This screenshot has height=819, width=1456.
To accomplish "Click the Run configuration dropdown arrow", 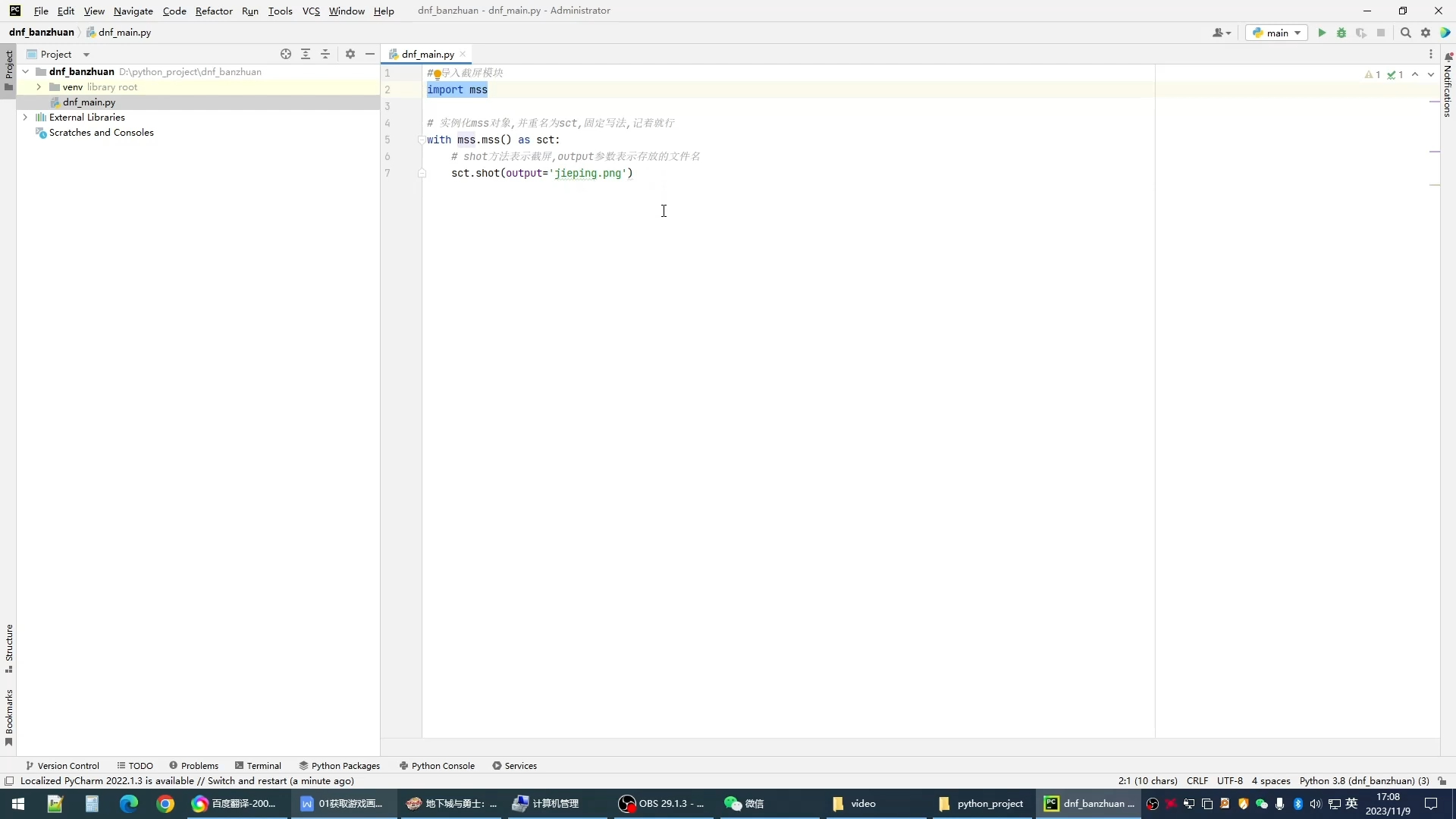I will [x=1298, y=32].
